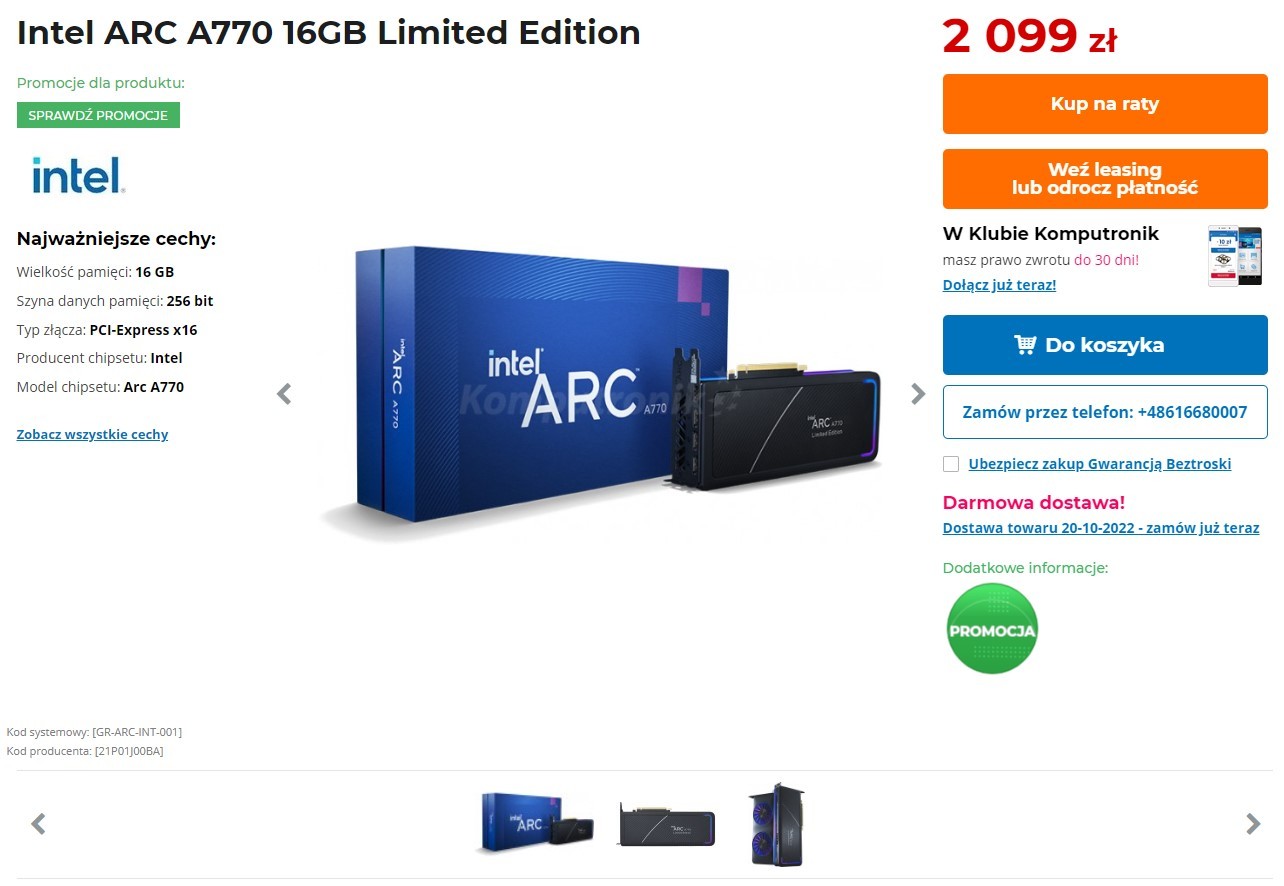Click the right arrow of the thumbnail carousel
This screenshot has height=886, width=1284.
(1251, 823)
